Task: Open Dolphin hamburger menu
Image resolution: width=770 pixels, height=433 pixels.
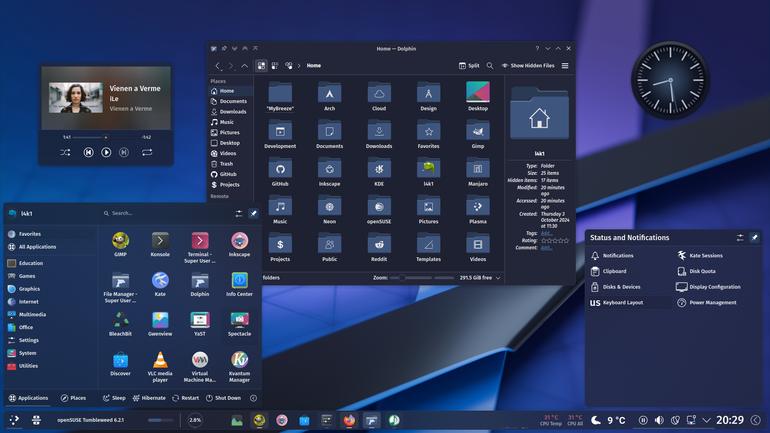Action: tap(565, 65)
